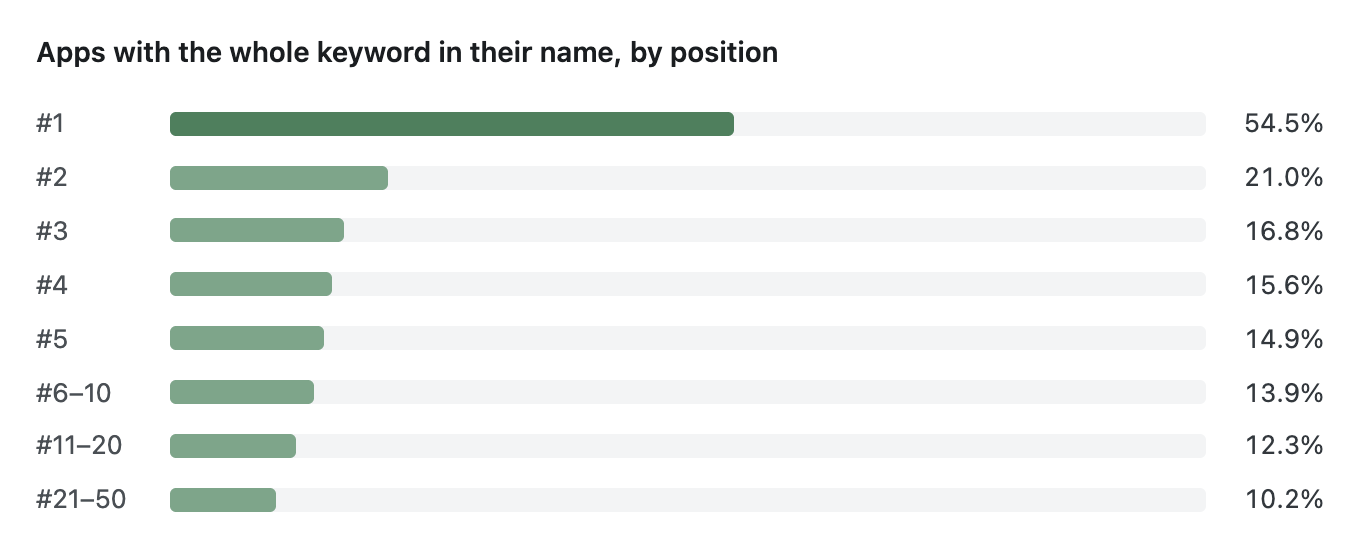Click the #4 position bar
This screenshot has width=1360, height=550.
[251, 285]
